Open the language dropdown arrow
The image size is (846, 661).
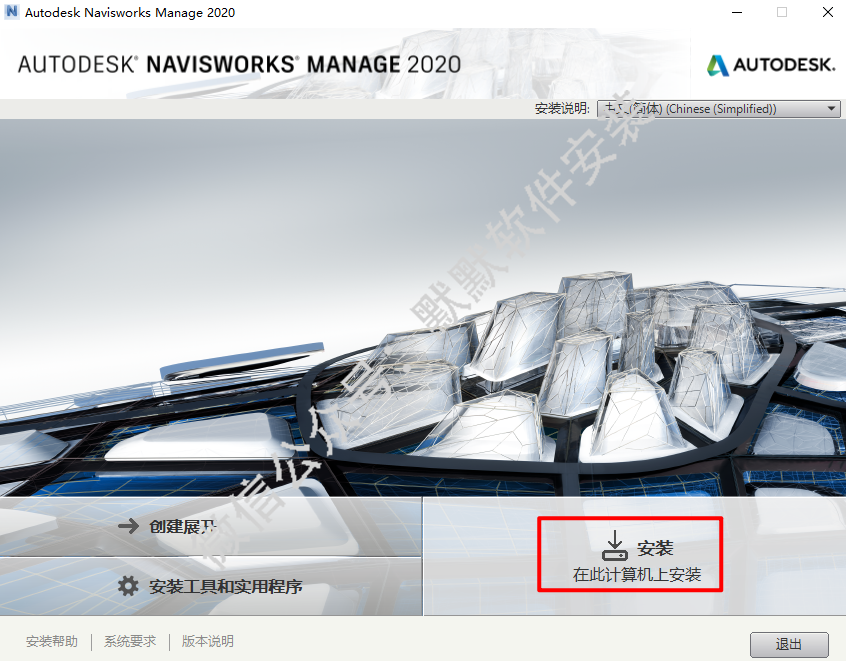[831, 108]
